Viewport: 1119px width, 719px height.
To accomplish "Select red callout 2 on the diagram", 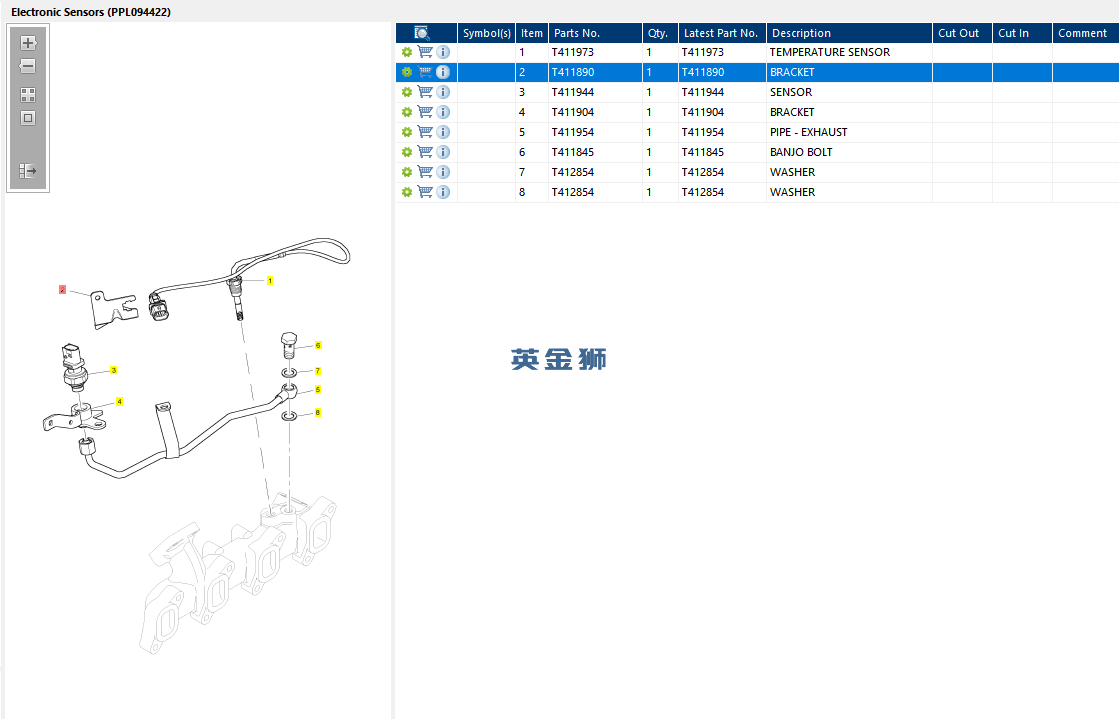I will pos(62,290).
